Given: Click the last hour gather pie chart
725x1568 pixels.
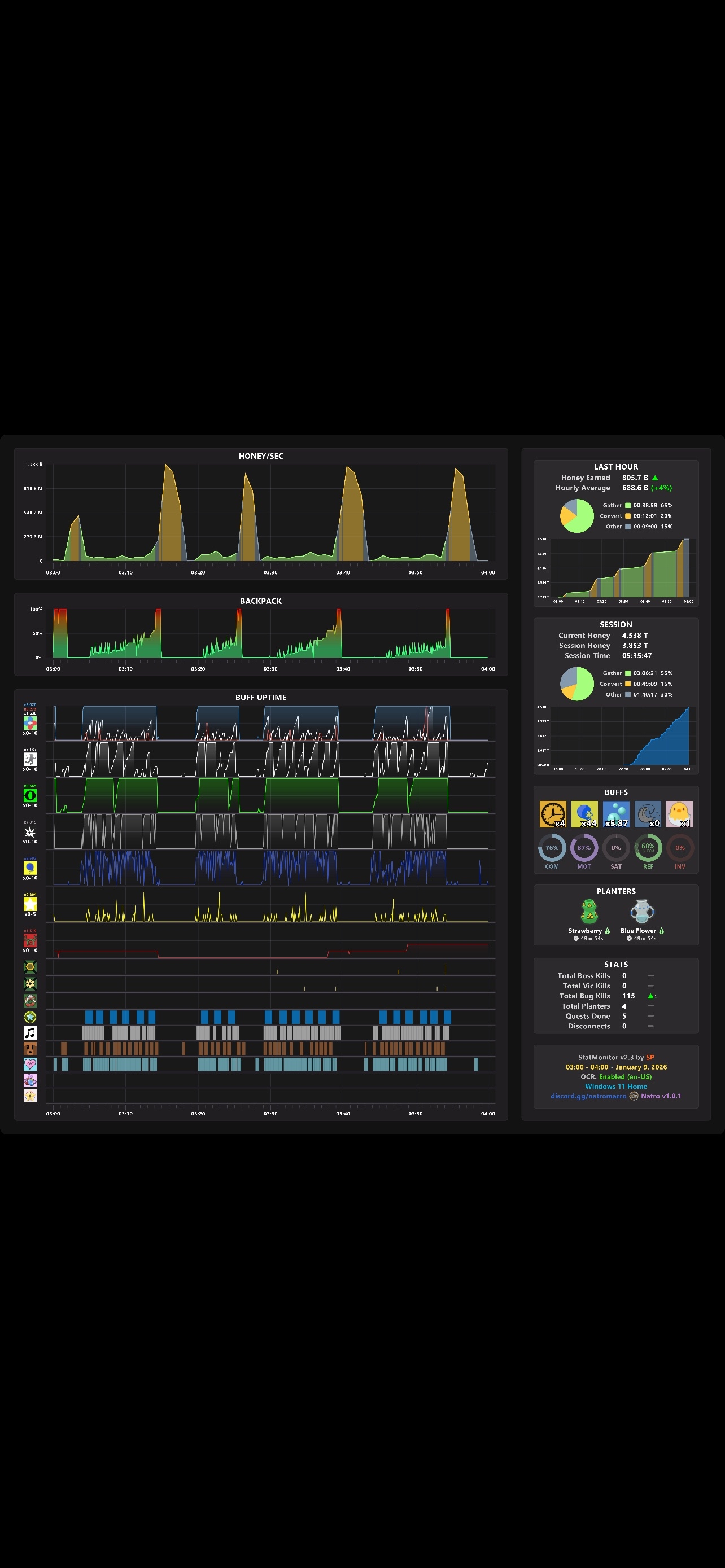Looking at the screenshot, I should [576, 515].
